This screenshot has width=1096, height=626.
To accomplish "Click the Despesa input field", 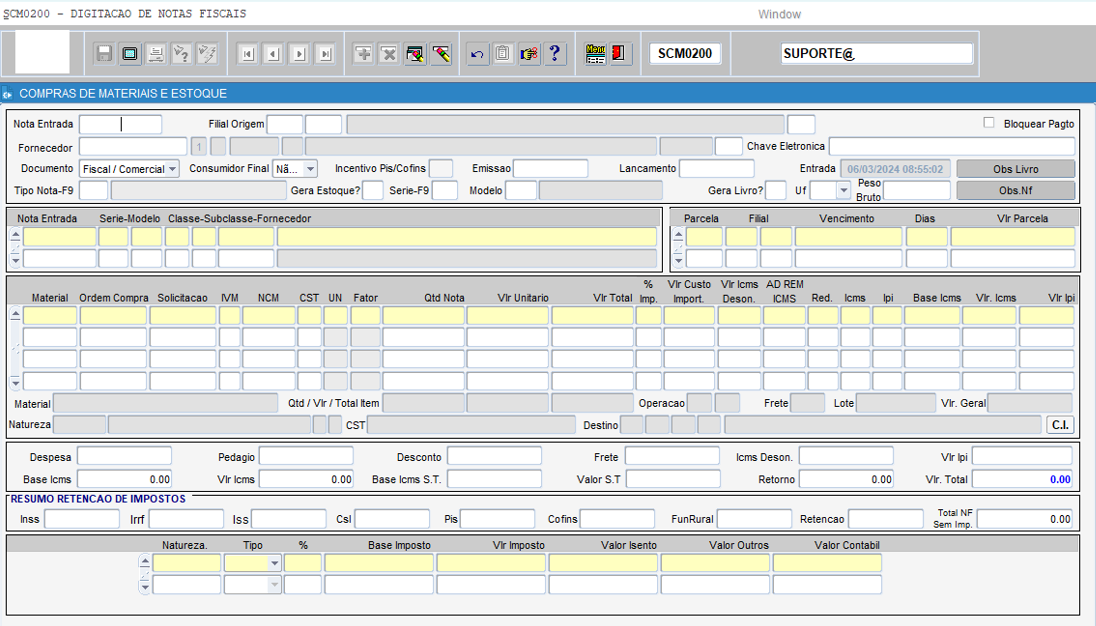I will click(124, 457).
